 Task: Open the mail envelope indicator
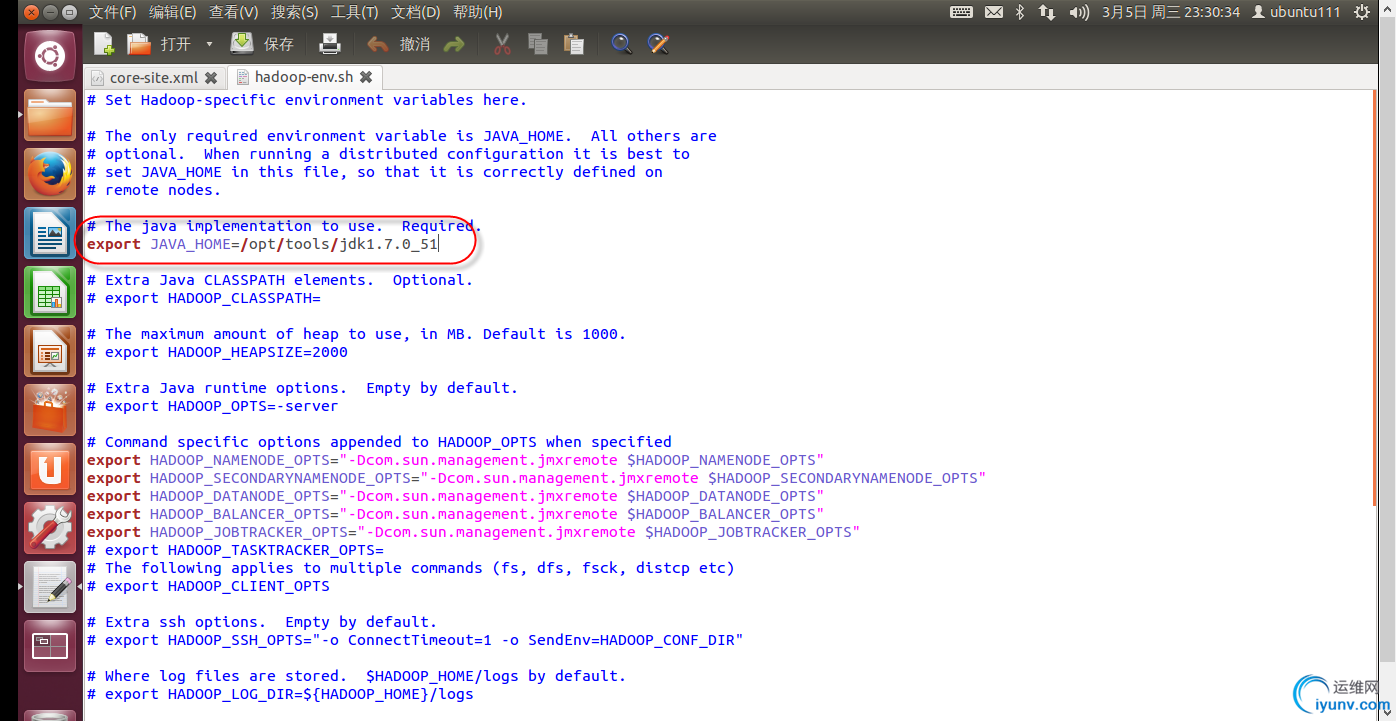[993, 12]
